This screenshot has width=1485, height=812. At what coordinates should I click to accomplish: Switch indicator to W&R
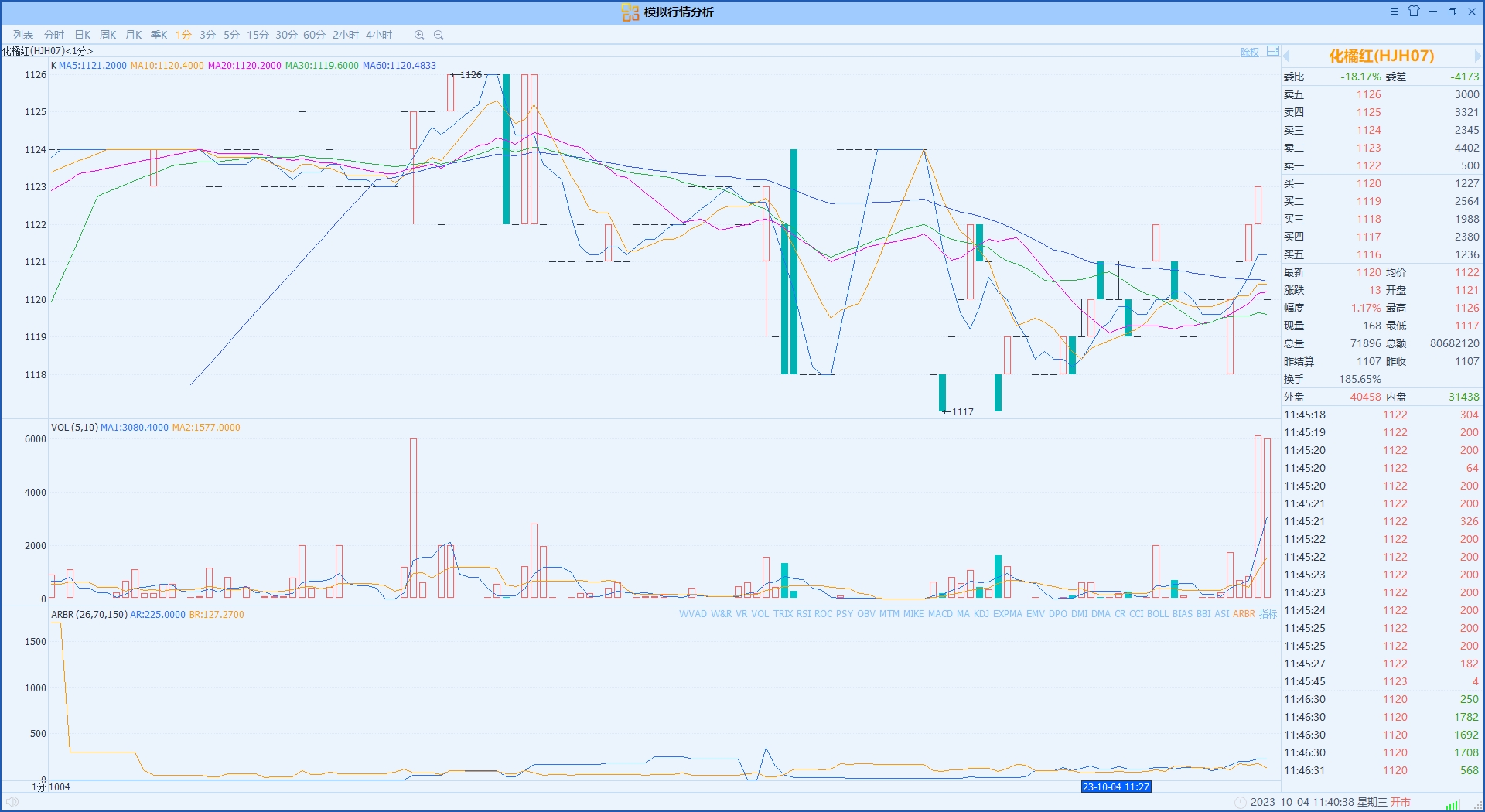coord(721,614)
